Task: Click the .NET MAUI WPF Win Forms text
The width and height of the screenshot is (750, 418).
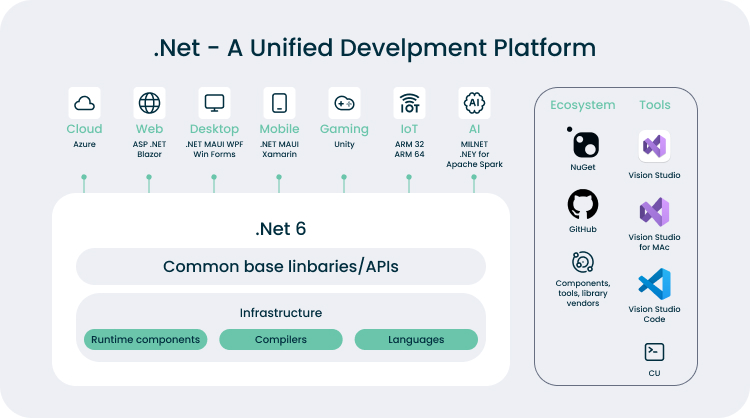Action: [x=214, y=149]
